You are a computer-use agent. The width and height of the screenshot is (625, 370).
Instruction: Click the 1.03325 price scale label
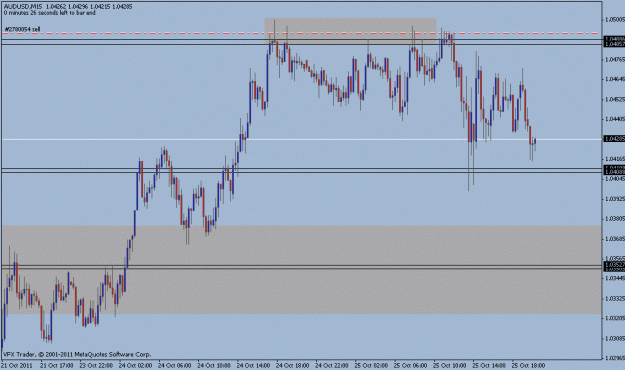(x=615, y=298)
